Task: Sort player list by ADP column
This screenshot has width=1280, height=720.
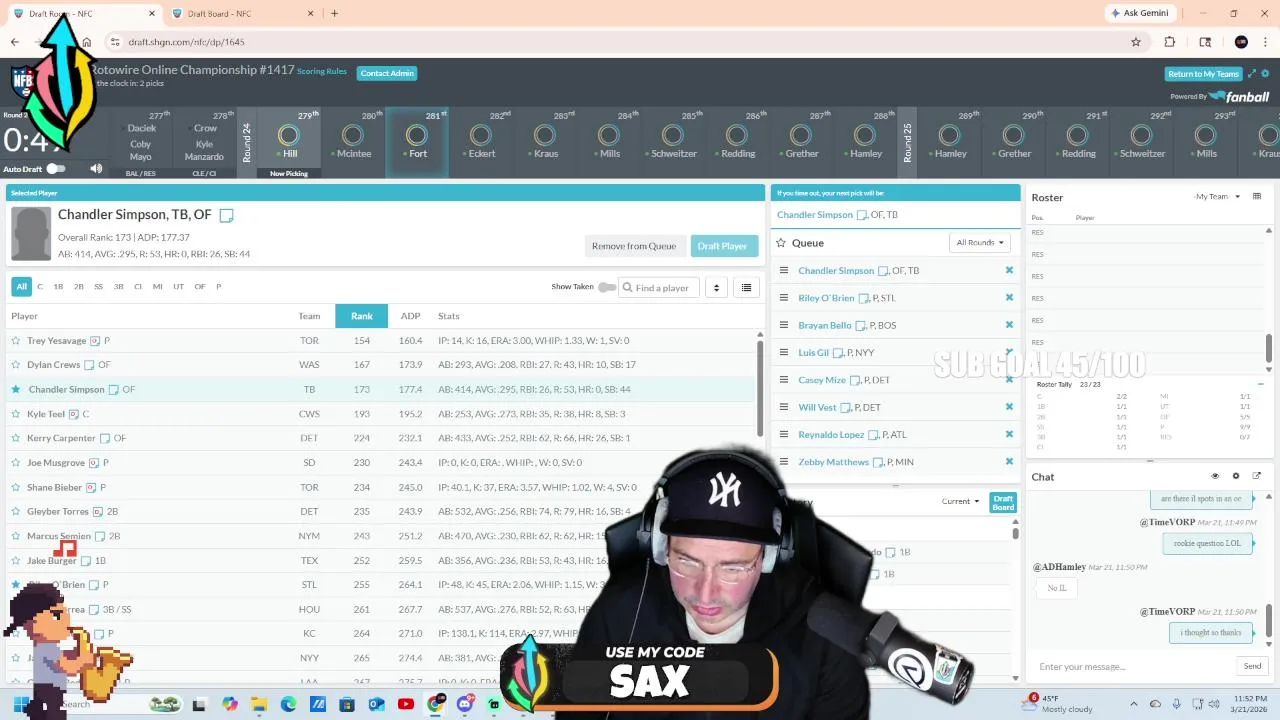Action: [410, 316]
